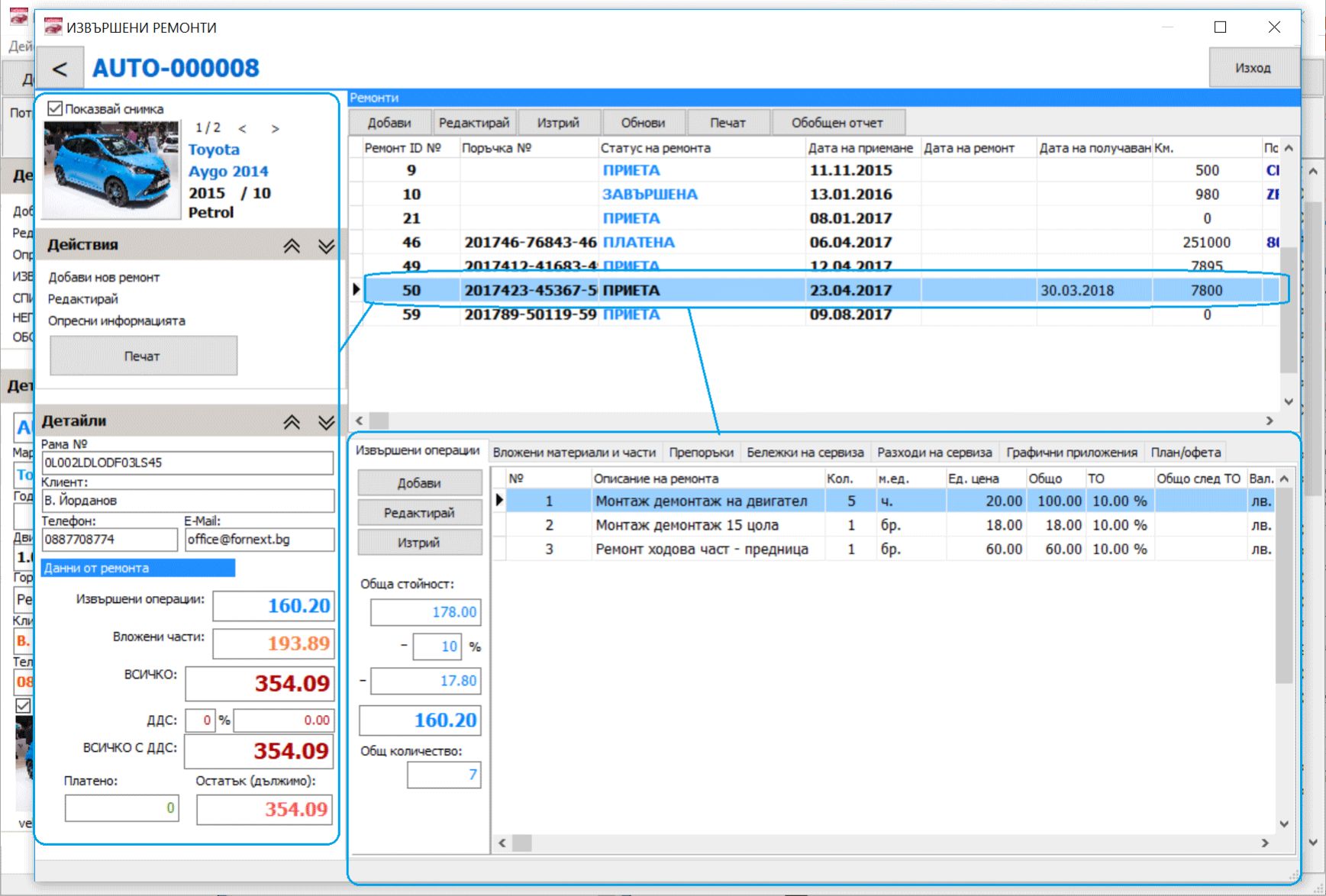Viewport: 1326px width, 896px height.
Task: Click the Обща стойност field 178.00
Action: [425, 612]
